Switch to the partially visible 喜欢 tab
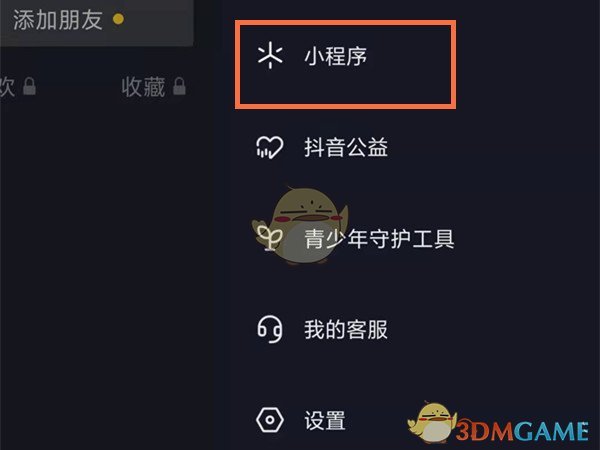 tap(7, 87)
